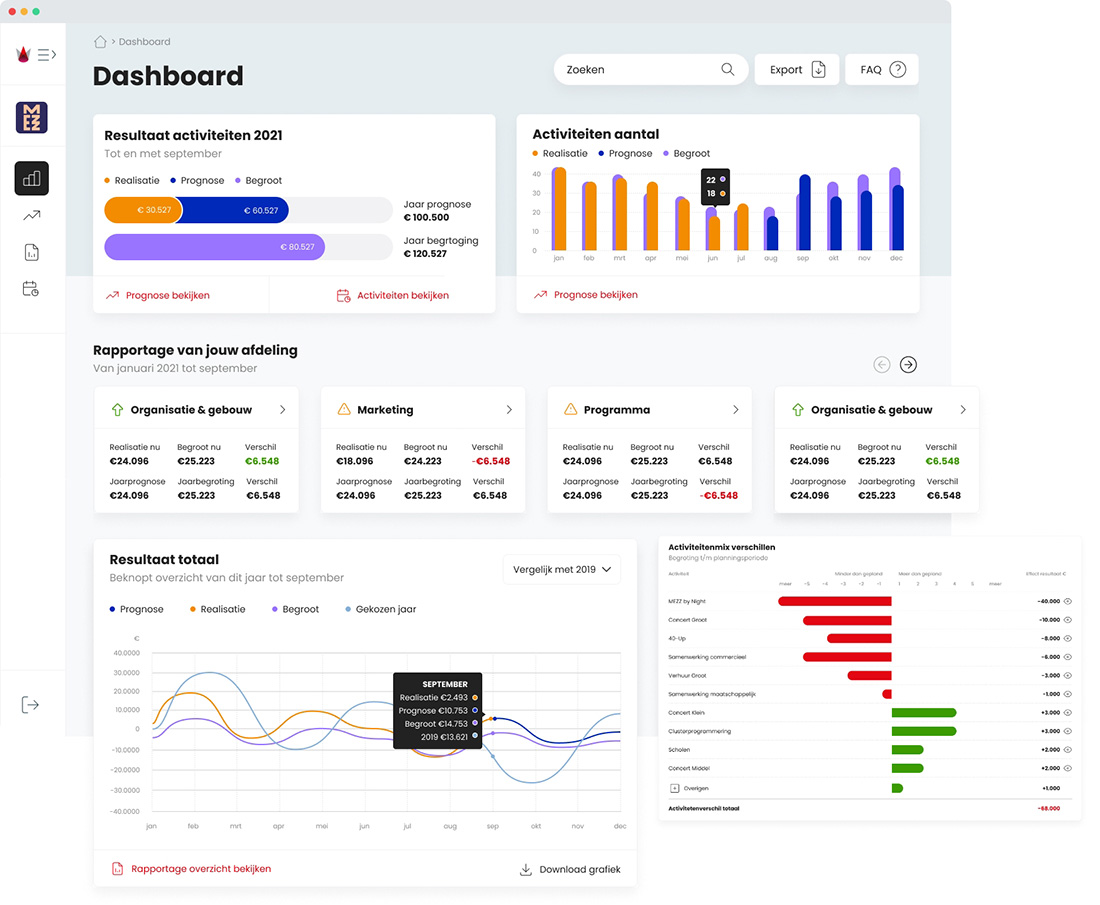Click the magnifier icon in the Zoeken field
Viewport: 1100px width, 905px height.
(728, 69)
